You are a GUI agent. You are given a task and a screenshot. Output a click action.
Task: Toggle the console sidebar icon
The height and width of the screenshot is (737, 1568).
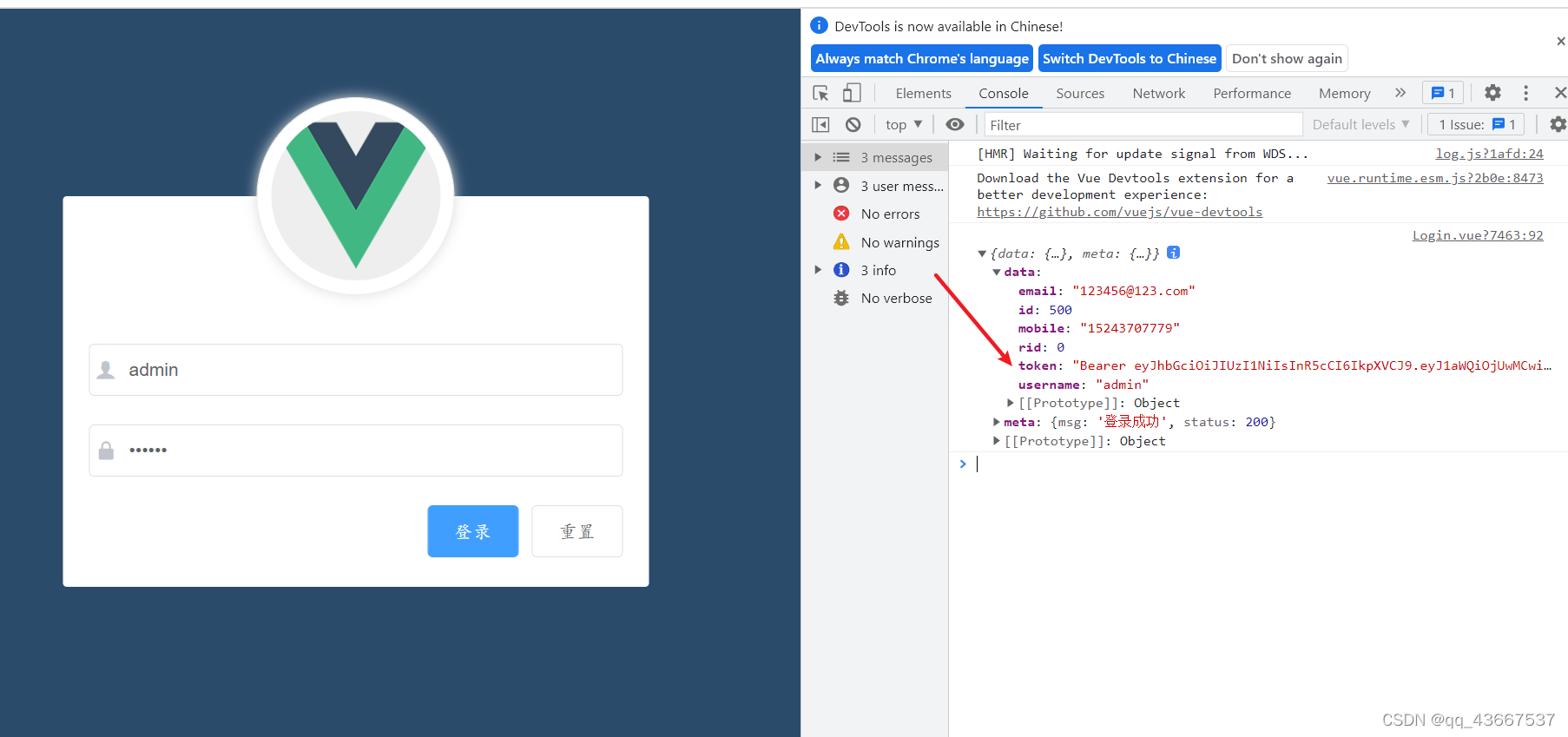(x=820, y=125)
